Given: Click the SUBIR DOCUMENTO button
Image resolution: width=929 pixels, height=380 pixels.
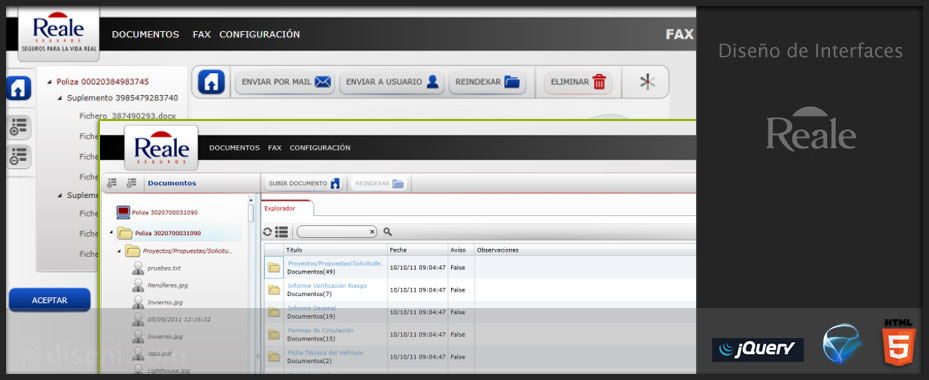Looking at the screenshot, I should click(x=304, y=184).
